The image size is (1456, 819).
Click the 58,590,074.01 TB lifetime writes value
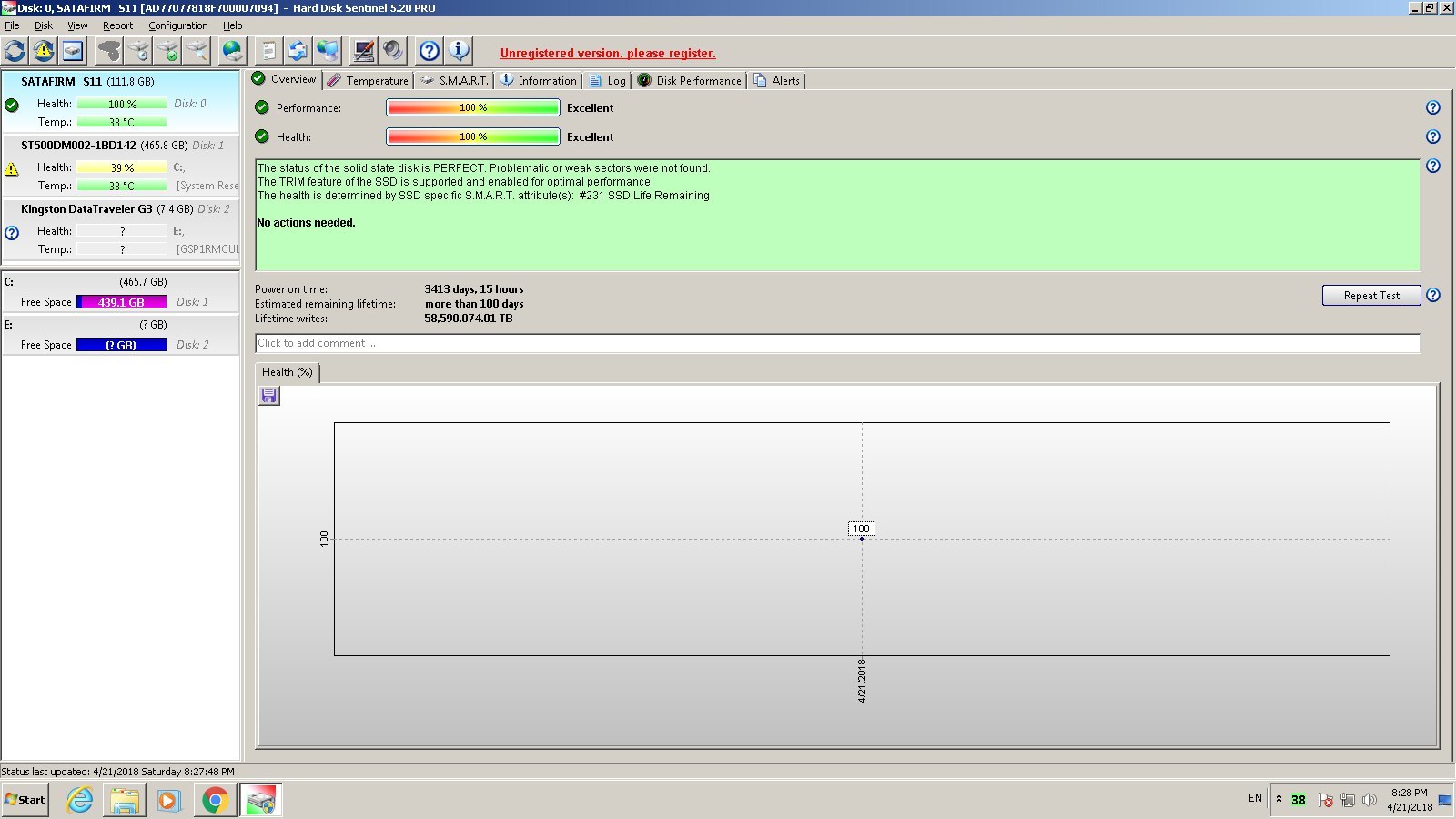point(469,318)
